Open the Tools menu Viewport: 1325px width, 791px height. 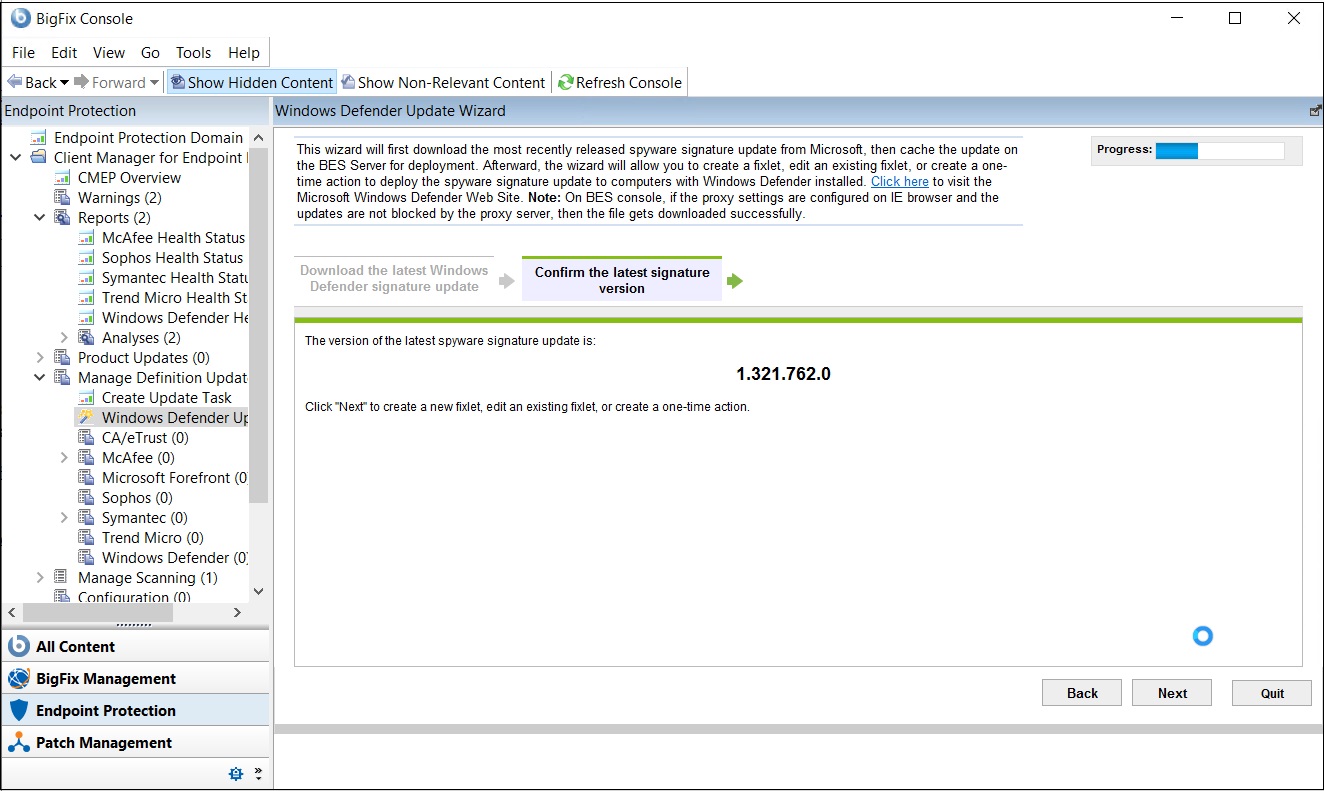[193, 53]
